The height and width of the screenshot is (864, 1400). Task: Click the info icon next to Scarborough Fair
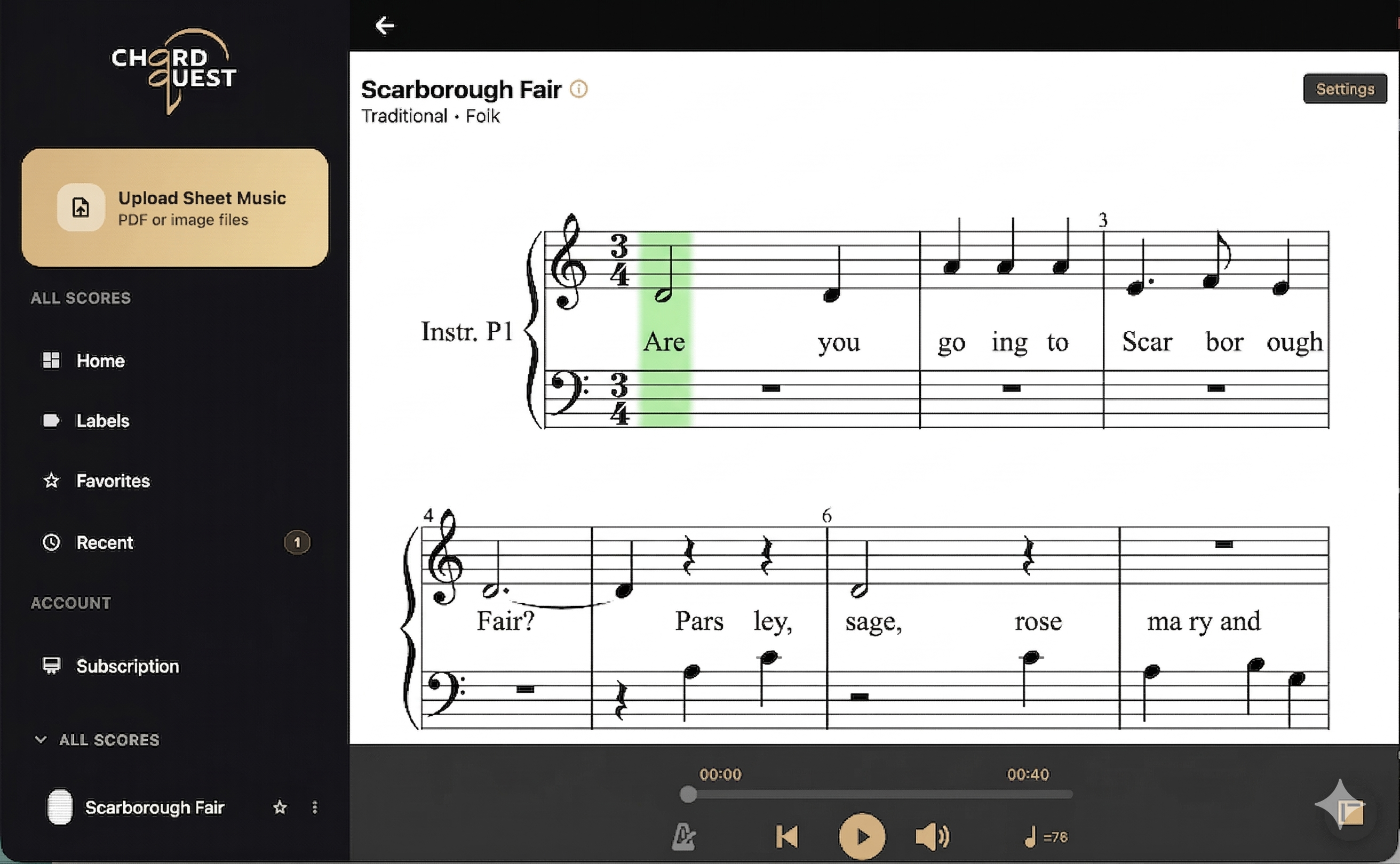[578, 89]
